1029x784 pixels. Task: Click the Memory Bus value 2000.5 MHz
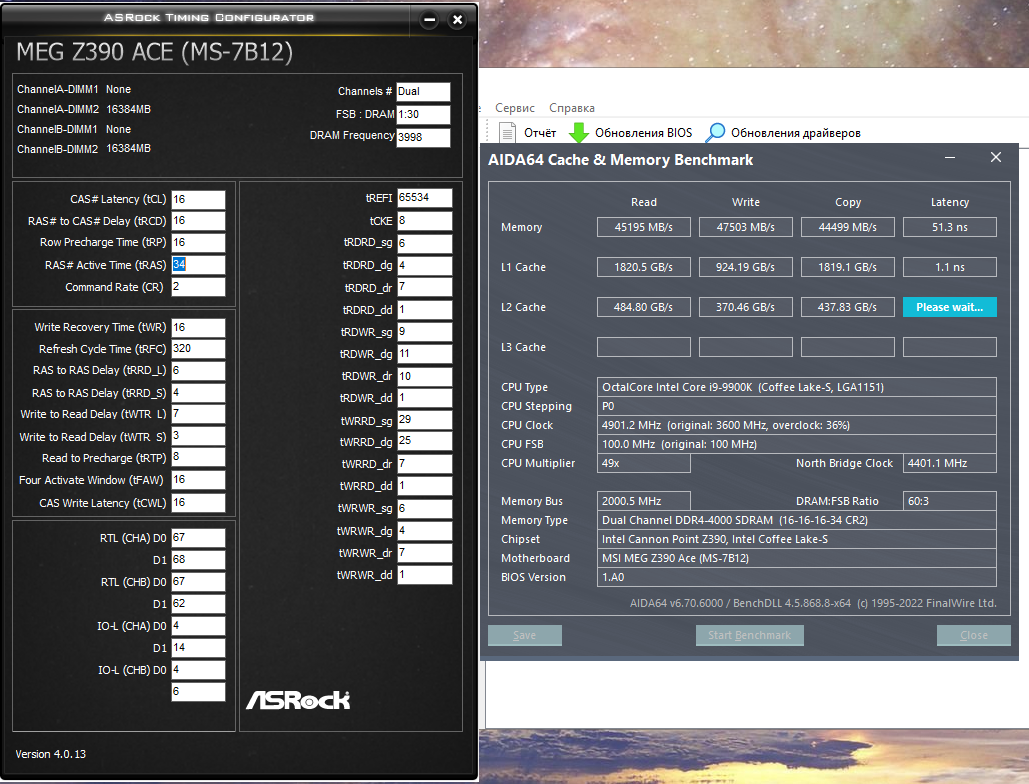coord(643,501)
